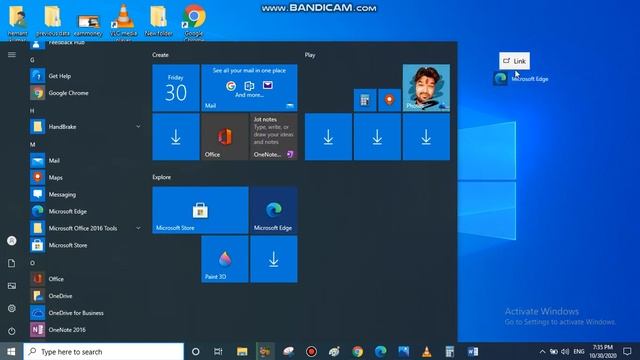Click the ENG language indicator
Image resolution: width=640 pixels, height=360 pixels.
[x=579, y=351]
